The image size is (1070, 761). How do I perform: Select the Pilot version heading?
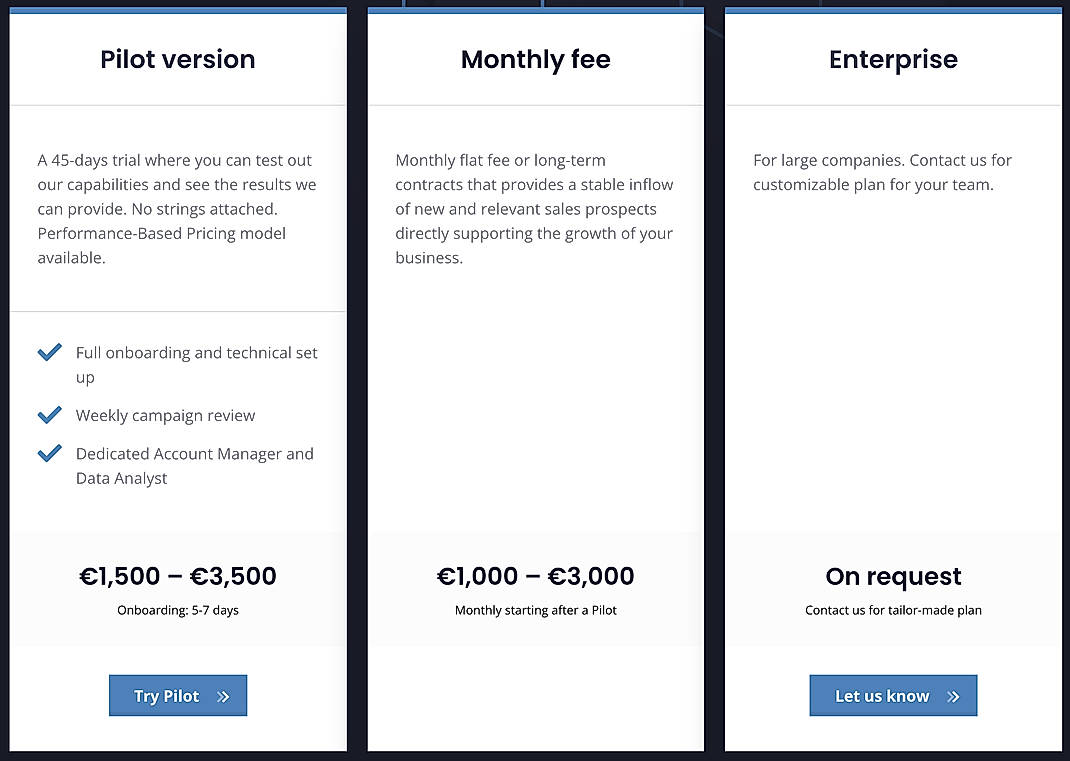pyautogui.click(x=176, y=59)
